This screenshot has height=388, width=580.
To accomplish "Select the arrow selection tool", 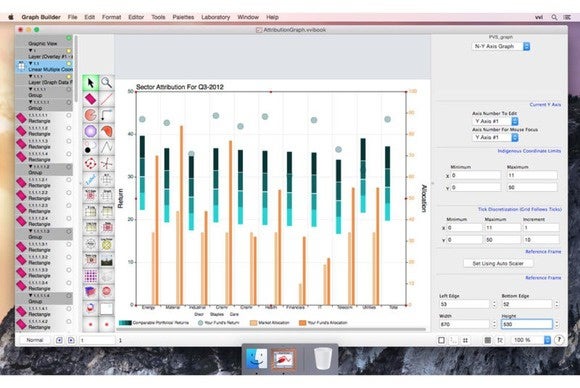I will (91, 82).
